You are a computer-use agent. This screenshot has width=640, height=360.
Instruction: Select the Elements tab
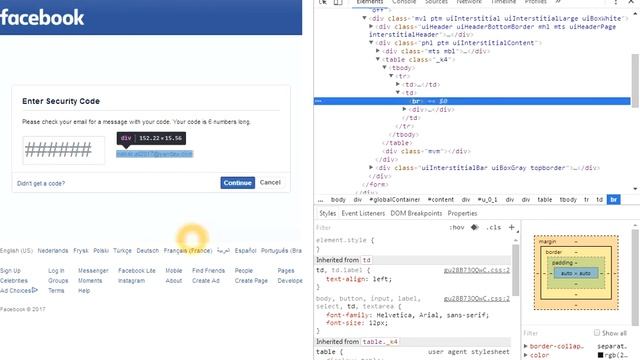coord(369,2)
